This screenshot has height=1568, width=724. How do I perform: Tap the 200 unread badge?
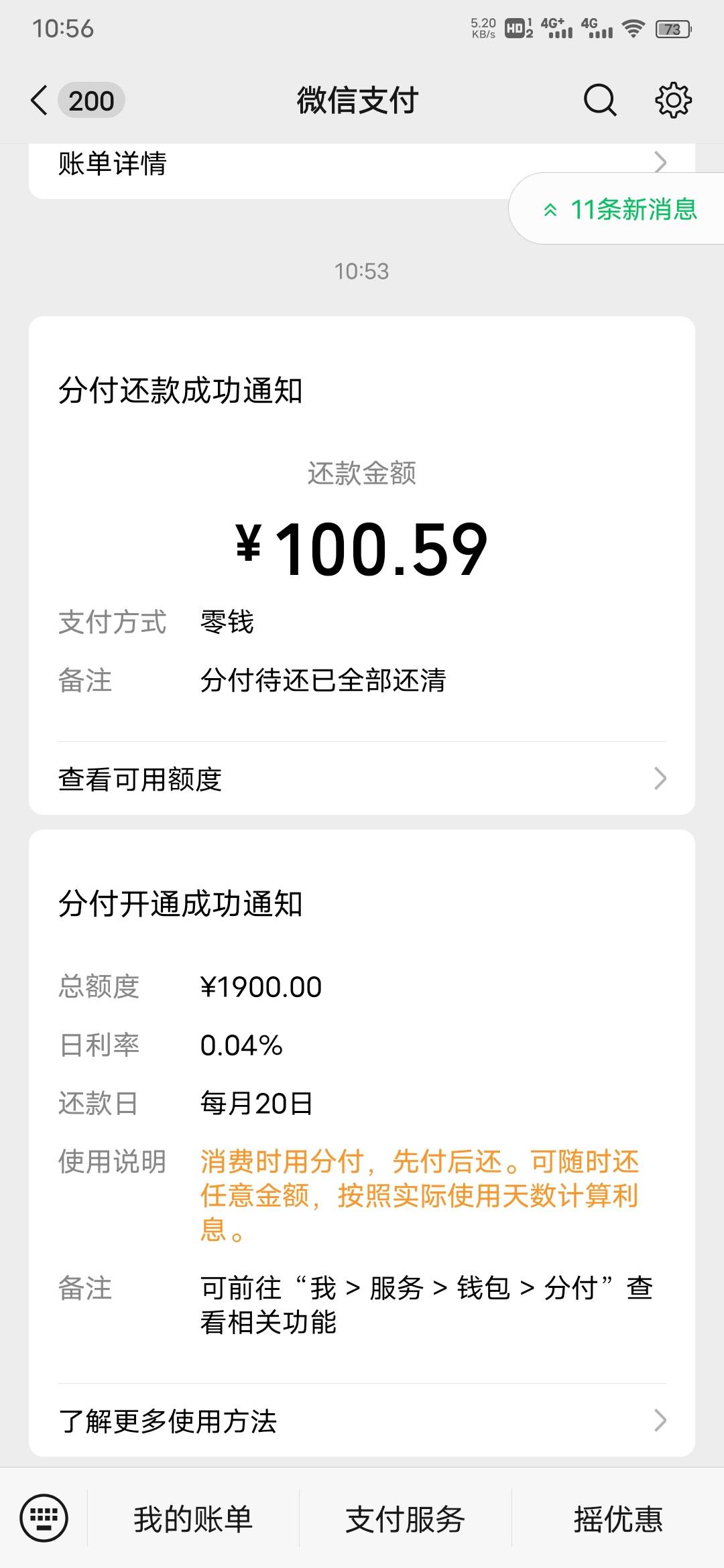[x=91, y=101]
